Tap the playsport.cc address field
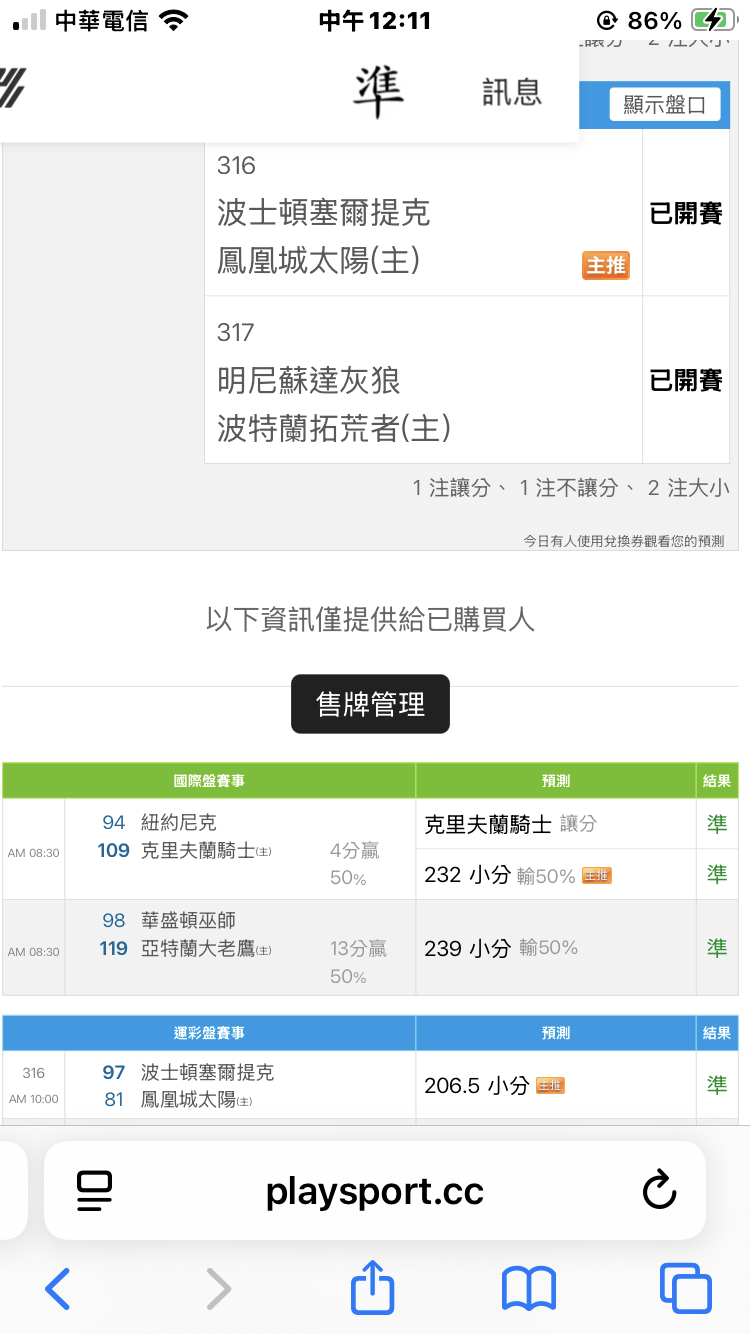The height and width of the screenshot is (1334, 750). click(x=375, y=1190)
